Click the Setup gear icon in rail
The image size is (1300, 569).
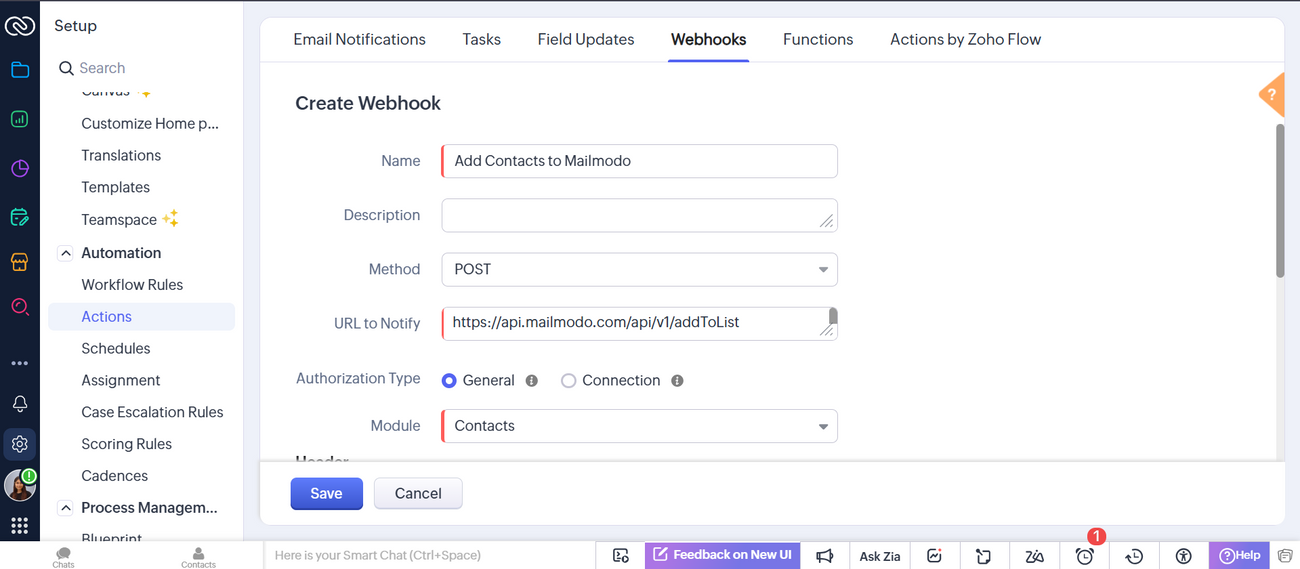point(20,444)
